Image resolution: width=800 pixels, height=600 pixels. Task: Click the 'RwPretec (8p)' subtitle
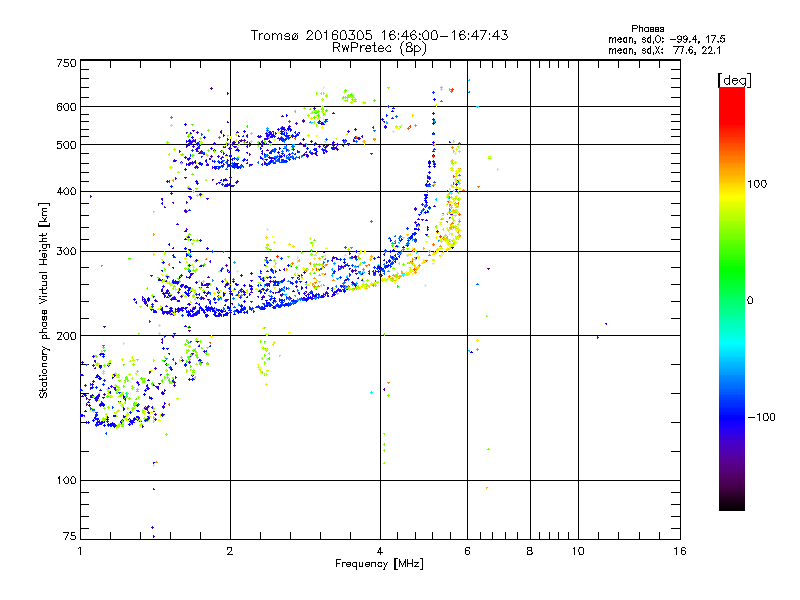tap(379, 48)
